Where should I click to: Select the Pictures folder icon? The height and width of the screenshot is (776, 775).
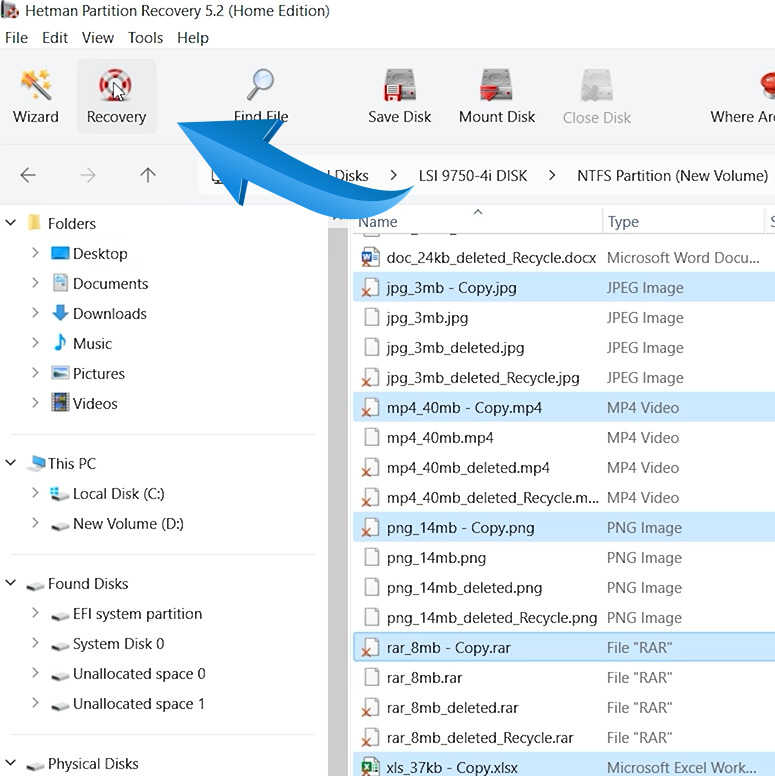point(60,373)
